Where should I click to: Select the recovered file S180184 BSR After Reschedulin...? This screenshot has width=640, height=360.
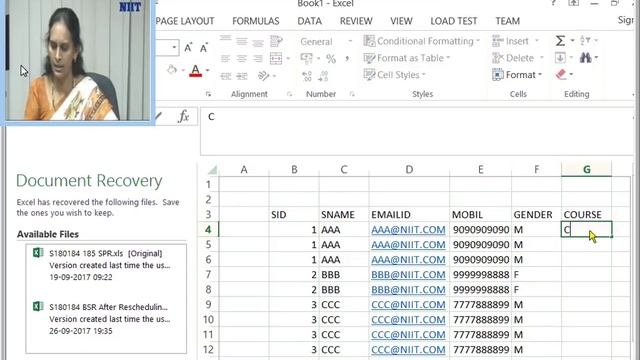[x=106, y=319]
